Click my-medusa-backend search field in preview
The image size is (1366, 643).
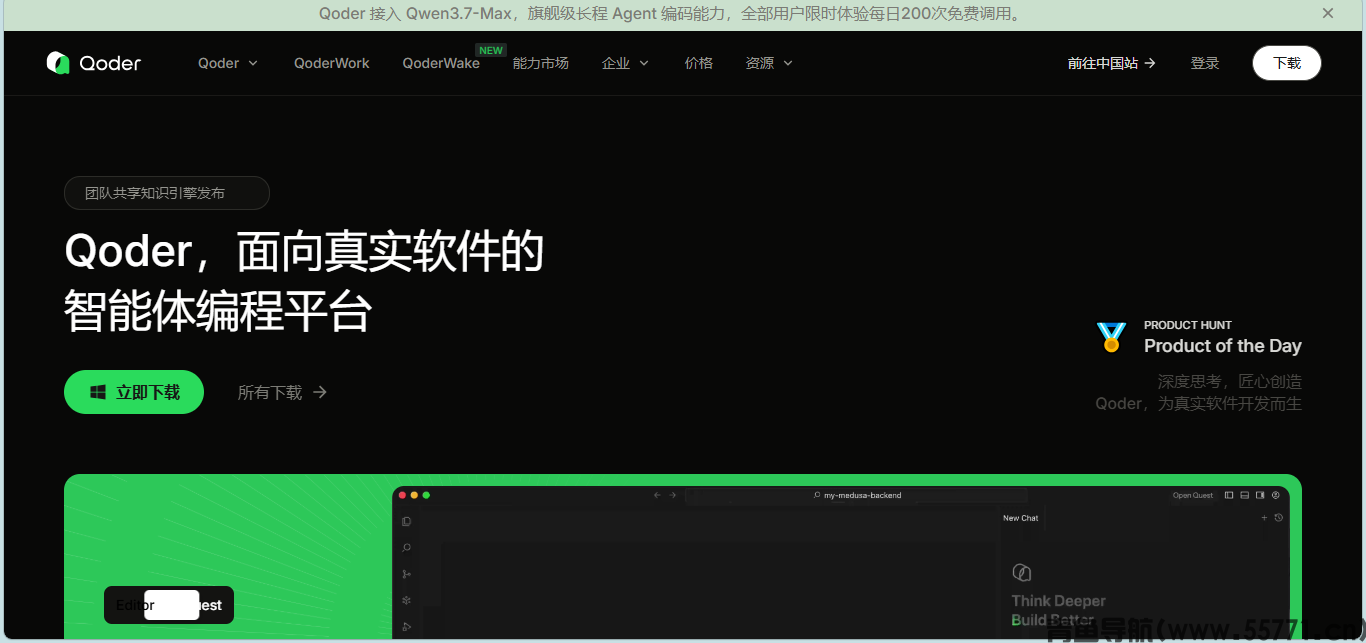857,495
